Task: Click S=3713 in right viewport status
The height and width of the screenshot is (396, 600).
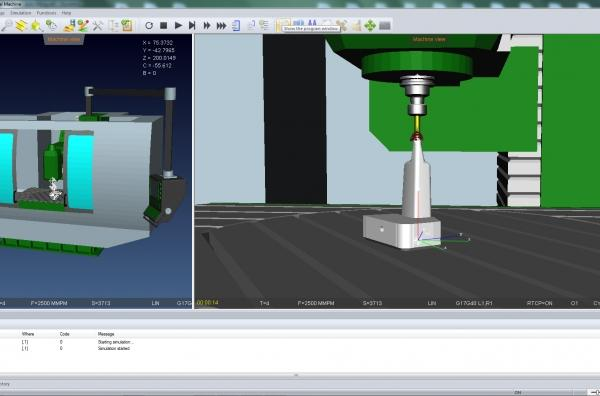Action: 372,303
